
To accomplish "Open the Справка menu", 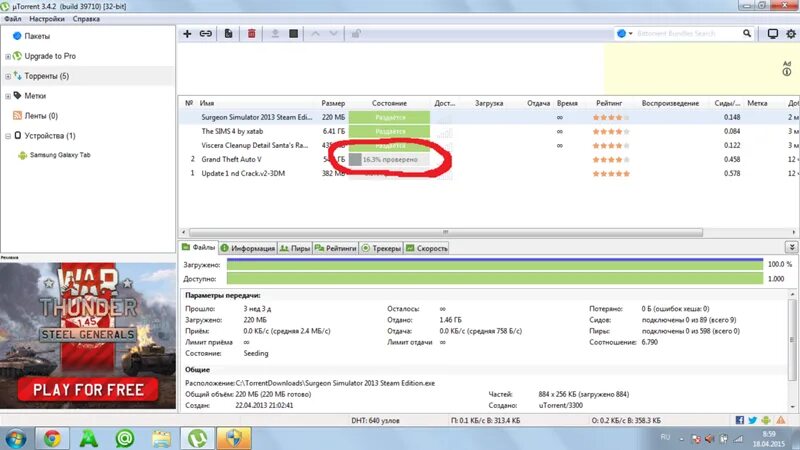I will pyautogui.click(x=86, y=19).
